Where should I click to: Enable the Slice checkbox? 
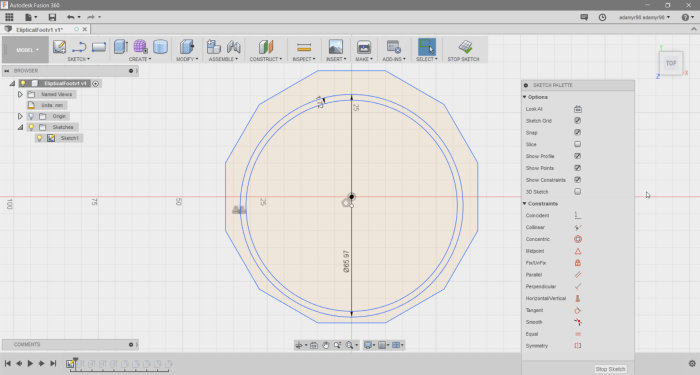point(578,144)
